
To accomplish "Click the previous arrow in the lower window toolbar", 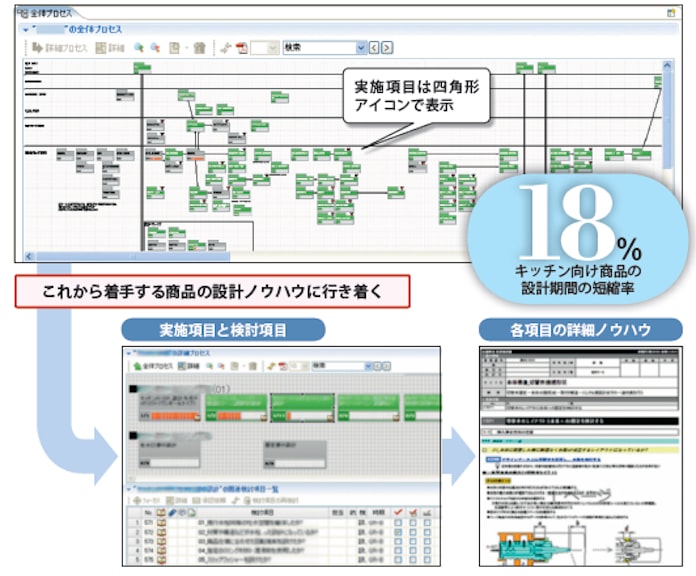I will [377, 366].
